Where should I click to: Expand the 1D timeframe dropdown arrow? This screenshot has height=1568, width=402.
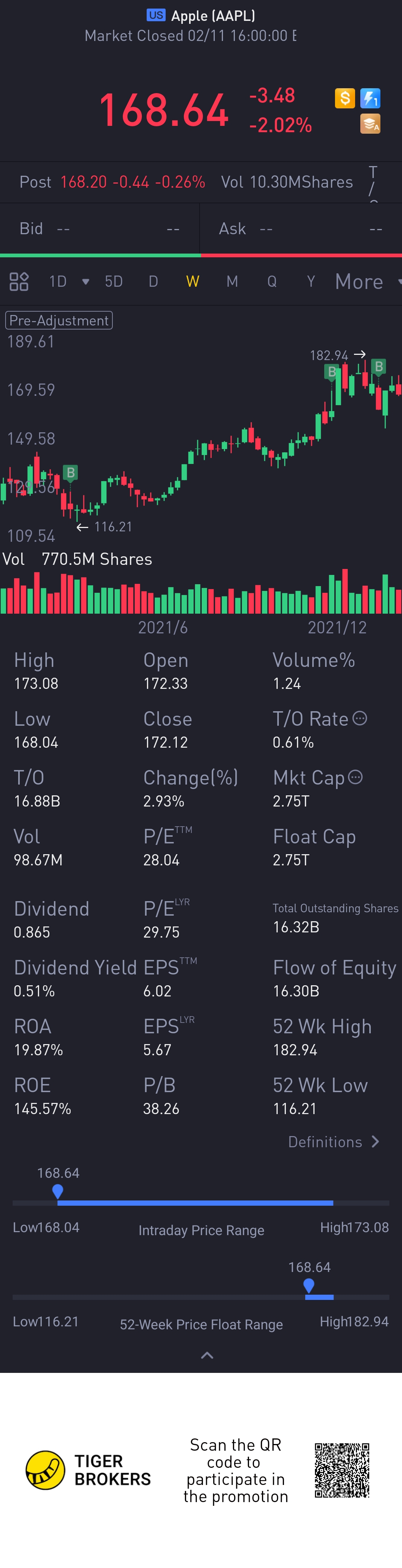pyautogui.click(x=86, y=282)
